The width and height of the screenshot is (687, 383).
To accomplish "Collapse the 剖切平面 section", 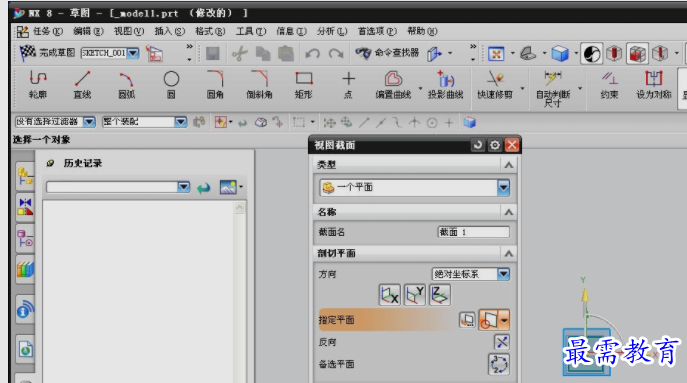I will [508, 254].
